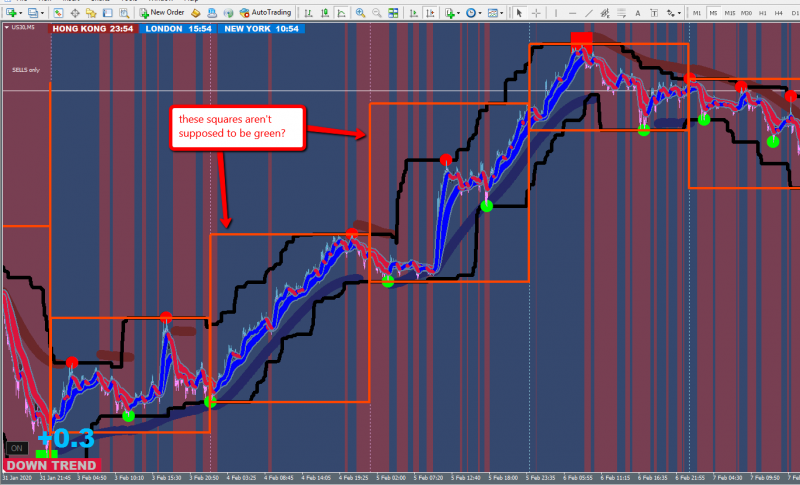Expand the periodicity clock dropdown arrow
Image resolution: width=800 pixels, height=485 pixels.
point(480,13)
